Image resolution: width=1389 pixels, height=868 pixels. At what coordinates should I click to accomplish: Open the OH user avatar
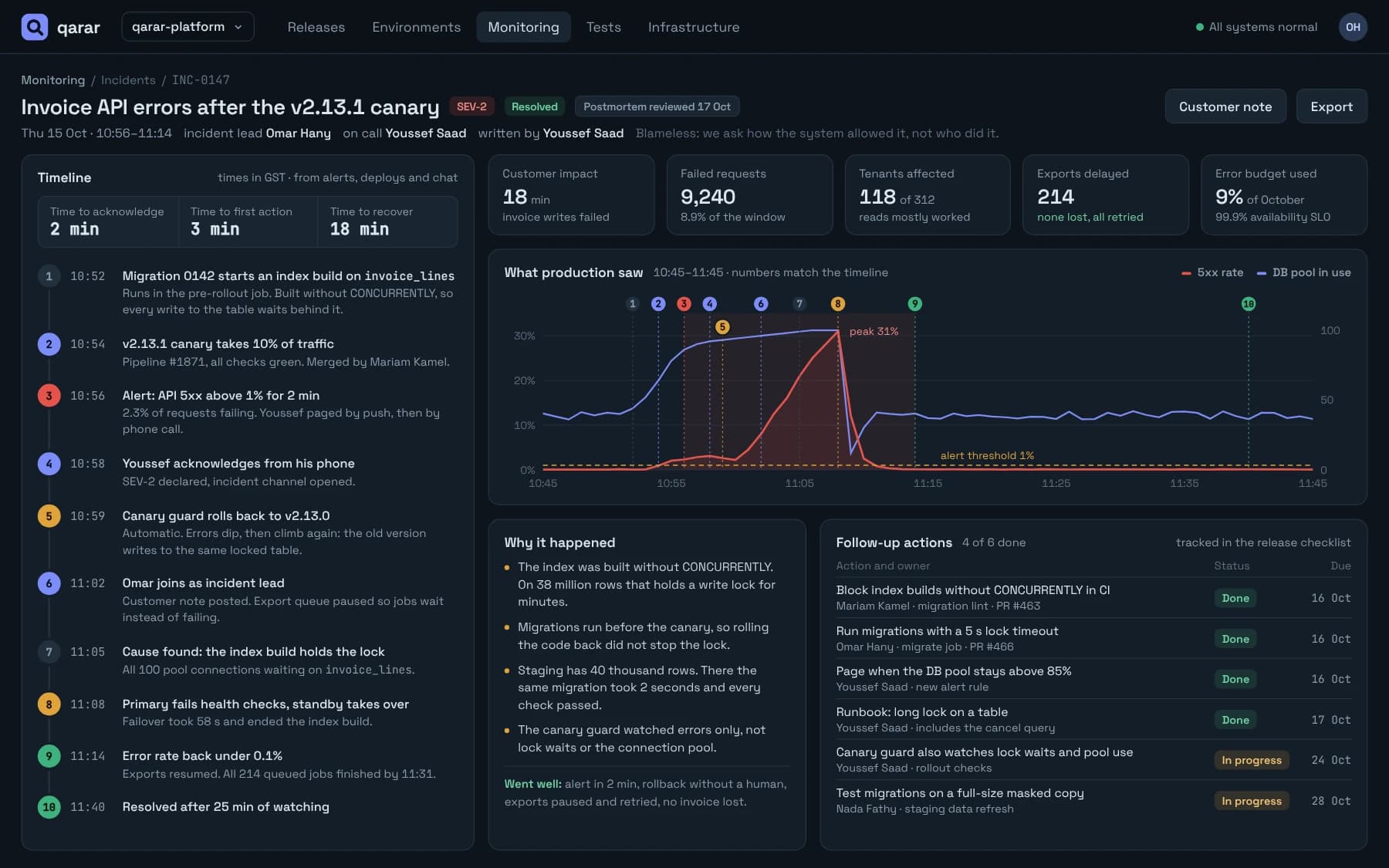[1353, 27]
